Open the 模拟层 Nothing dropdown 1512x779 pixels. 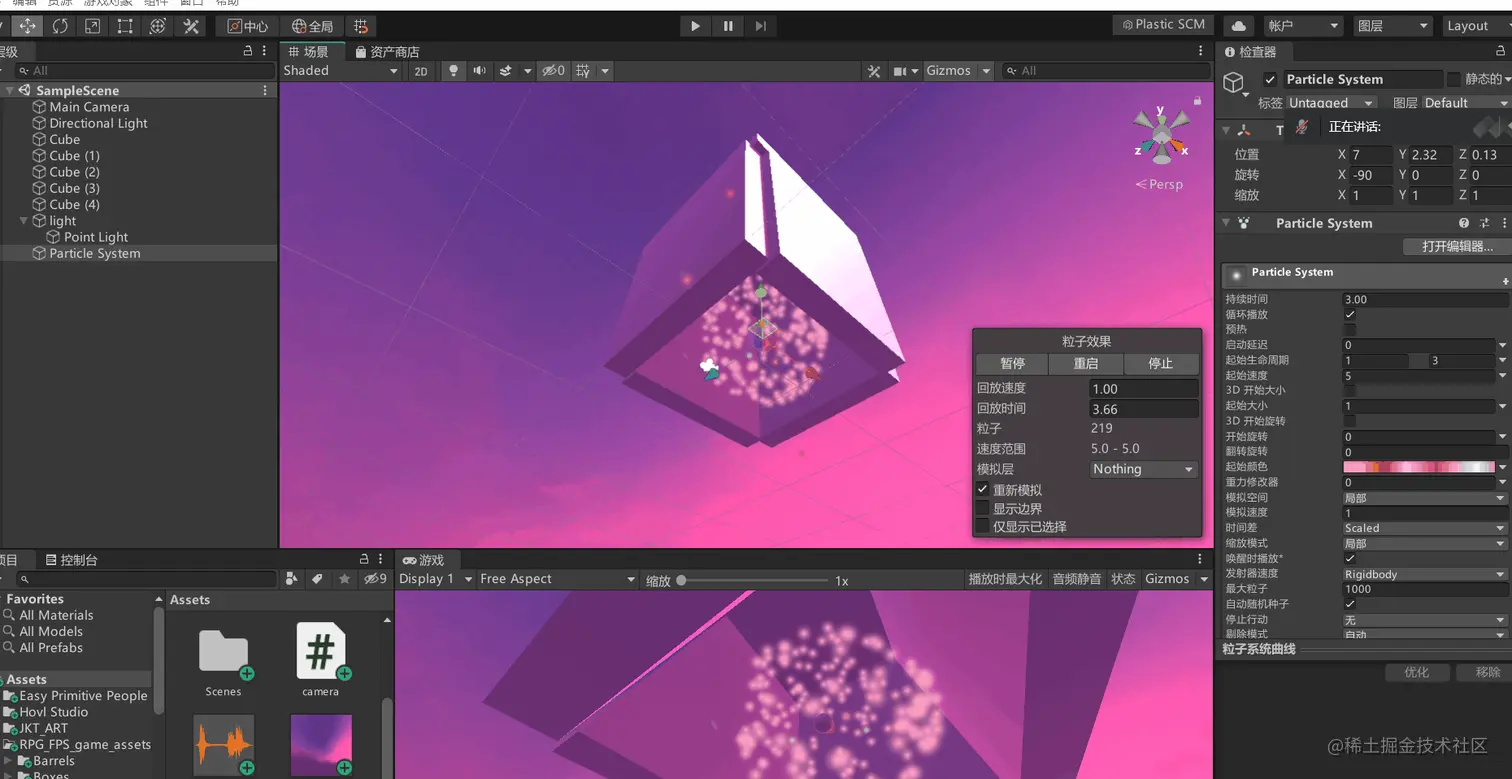pyautogui.click(x=1143, y=469)
